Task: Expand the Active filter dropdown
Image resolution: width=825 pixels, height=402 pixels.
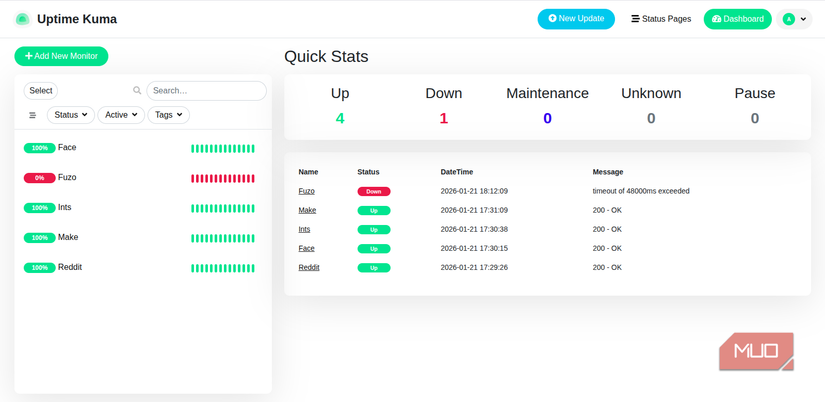Action: click(x=121, y=115)
